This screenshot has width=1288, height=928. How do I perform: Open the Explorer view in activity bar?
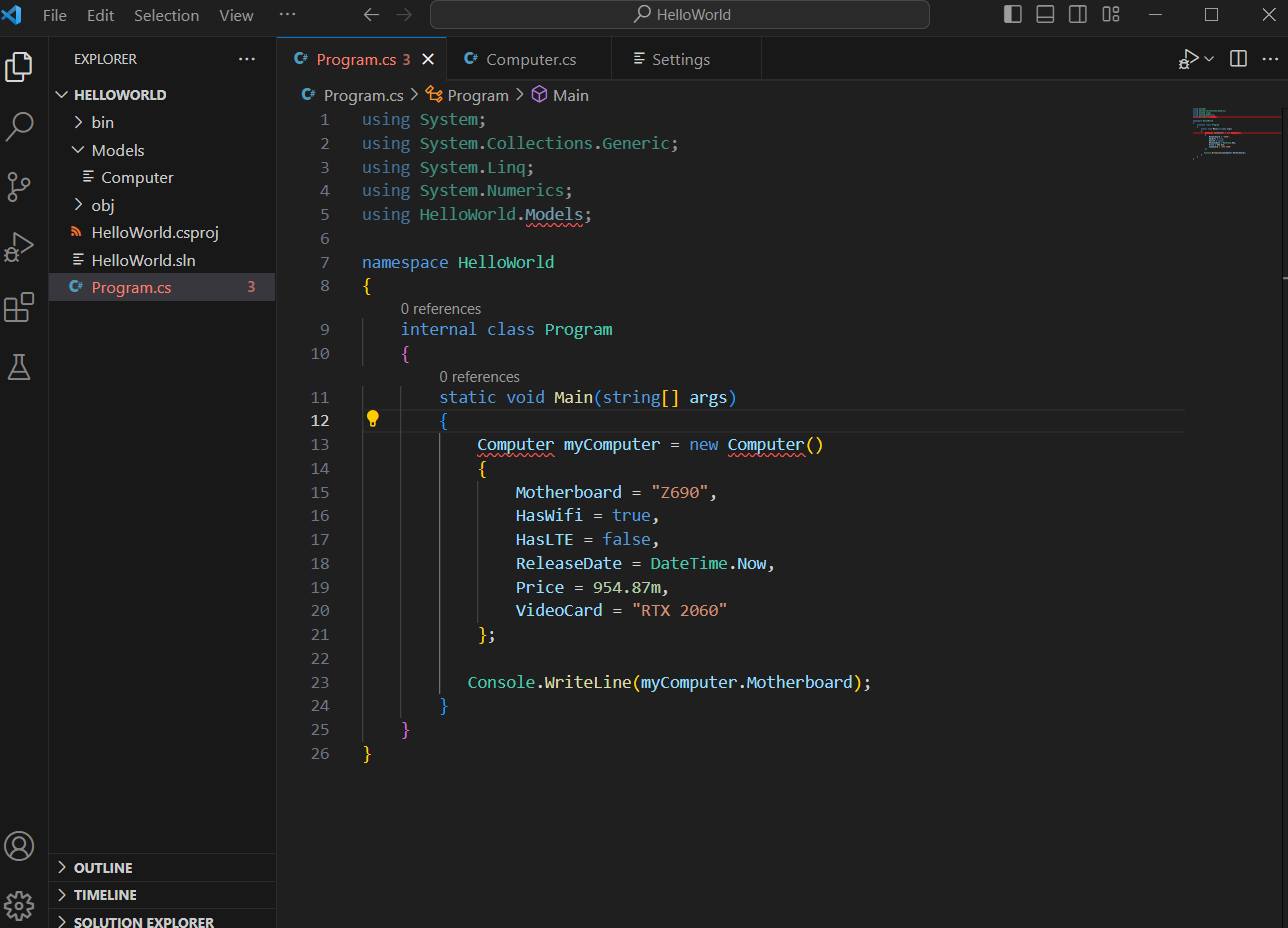point(19,67)
